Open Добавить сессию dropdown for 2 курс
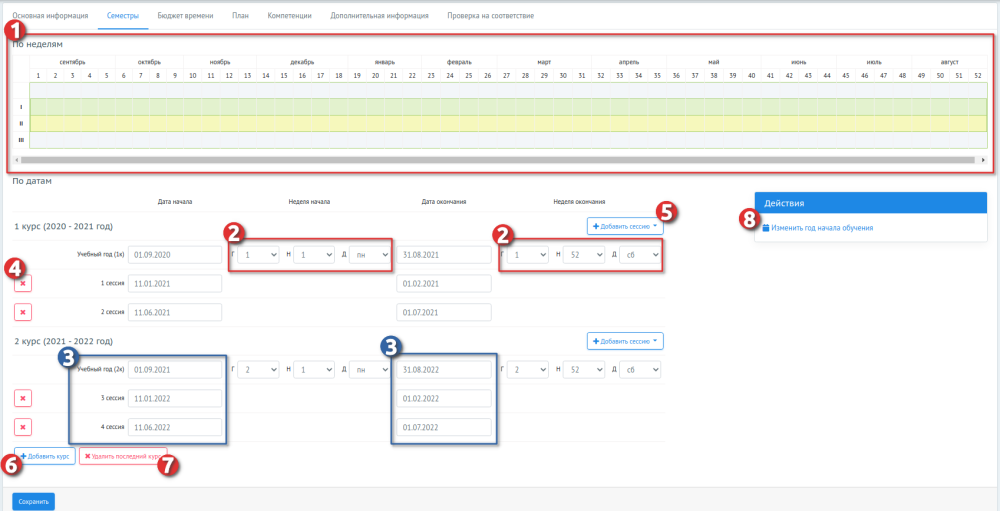Screen dimensions: 1000x511 [x=625, y=341]
